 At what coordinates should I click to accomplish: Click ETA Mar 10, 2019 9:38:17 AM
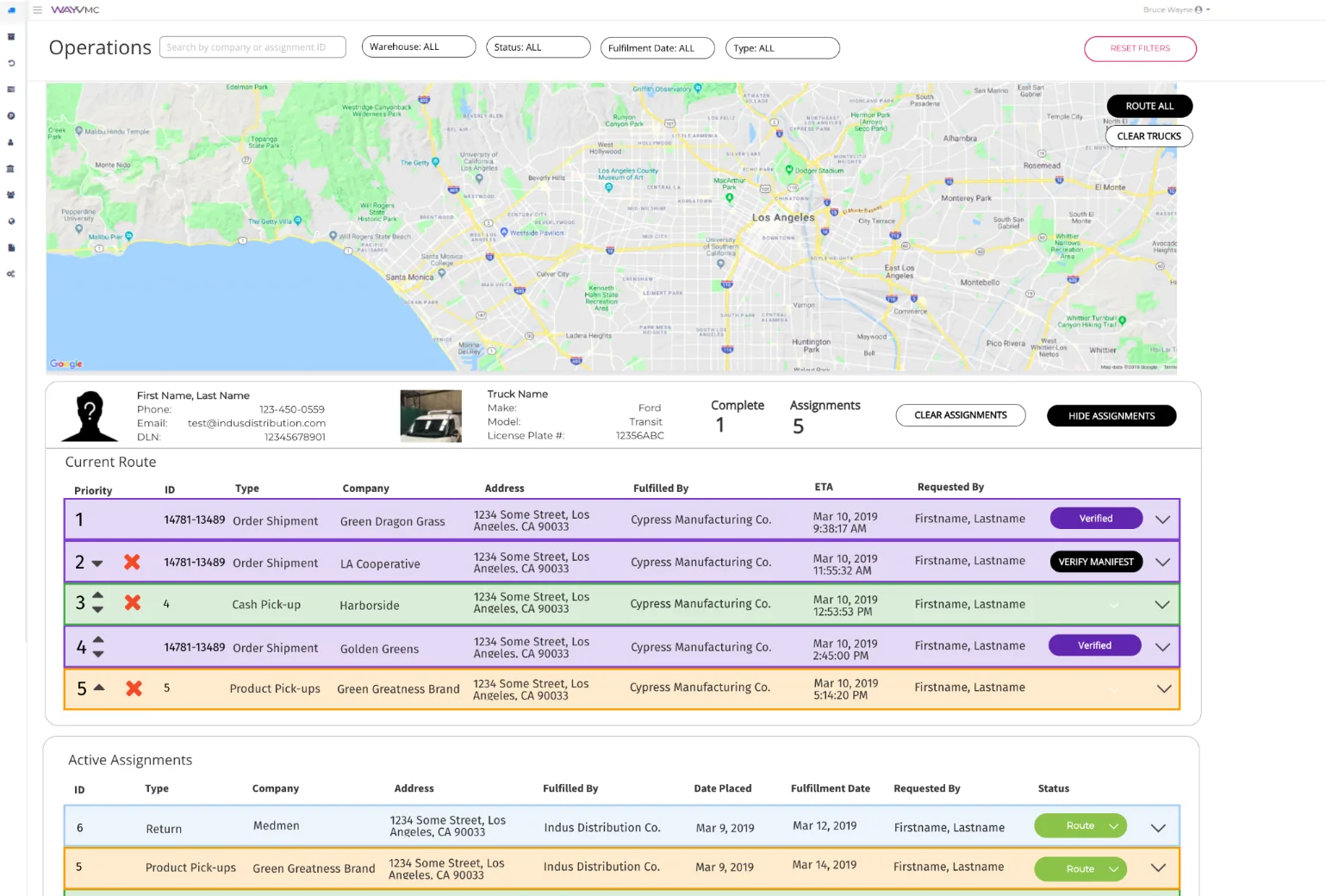(x=845, y=523)
